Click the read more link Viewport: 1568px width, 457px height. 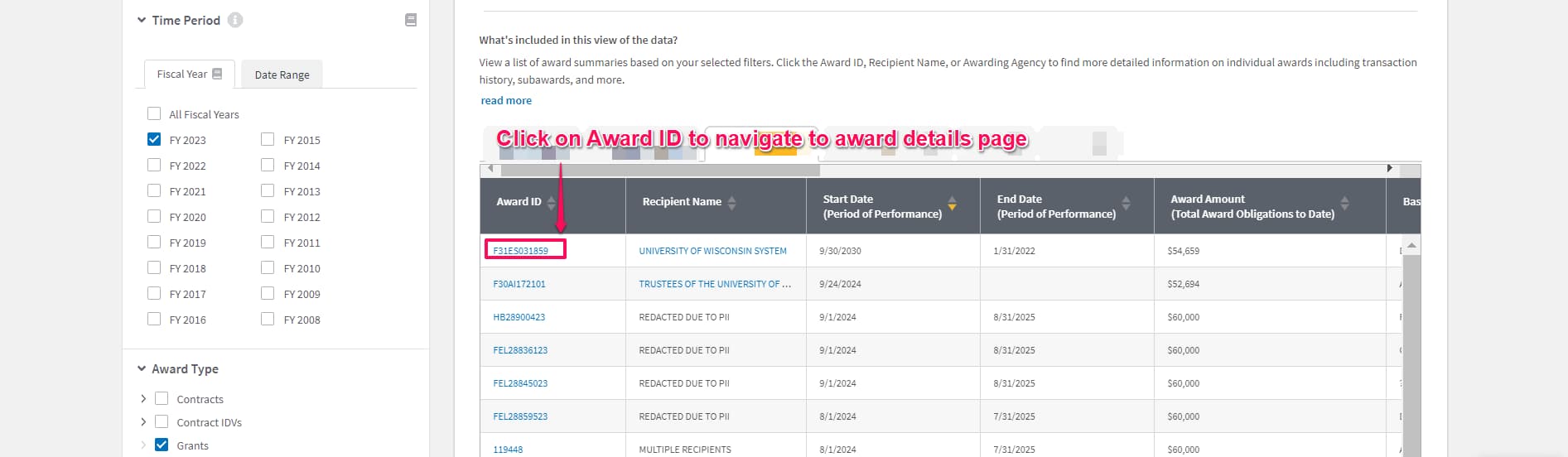506,100
